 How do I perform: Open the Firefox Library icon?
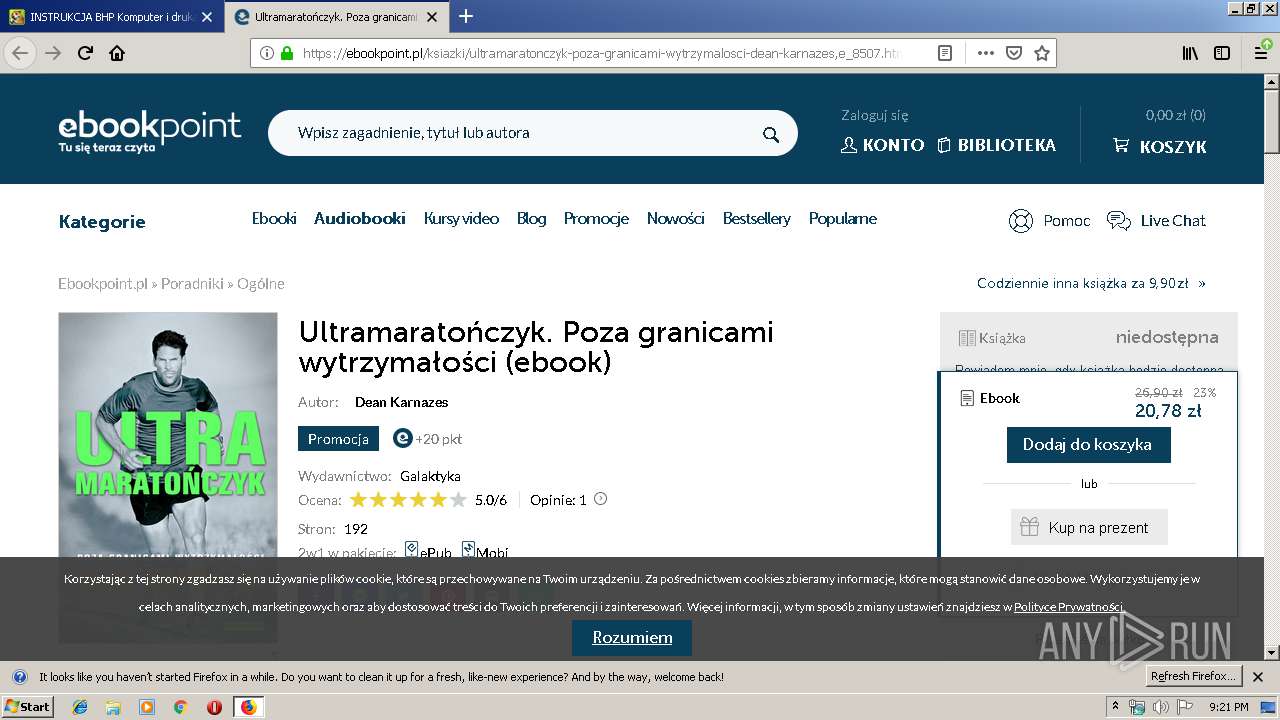(1190, 53)
